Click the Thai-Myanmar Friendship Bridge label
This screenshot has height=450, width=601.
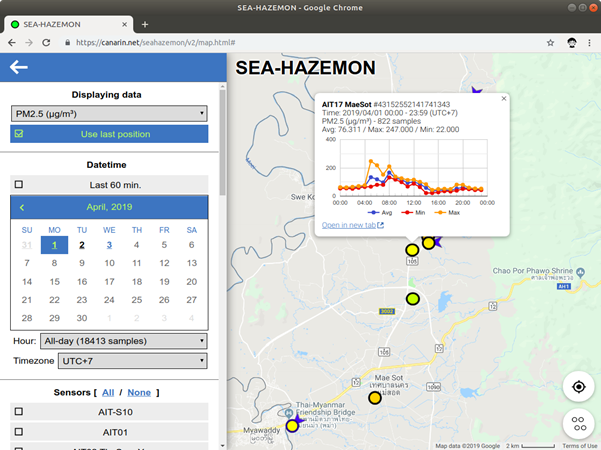(325, 409)
